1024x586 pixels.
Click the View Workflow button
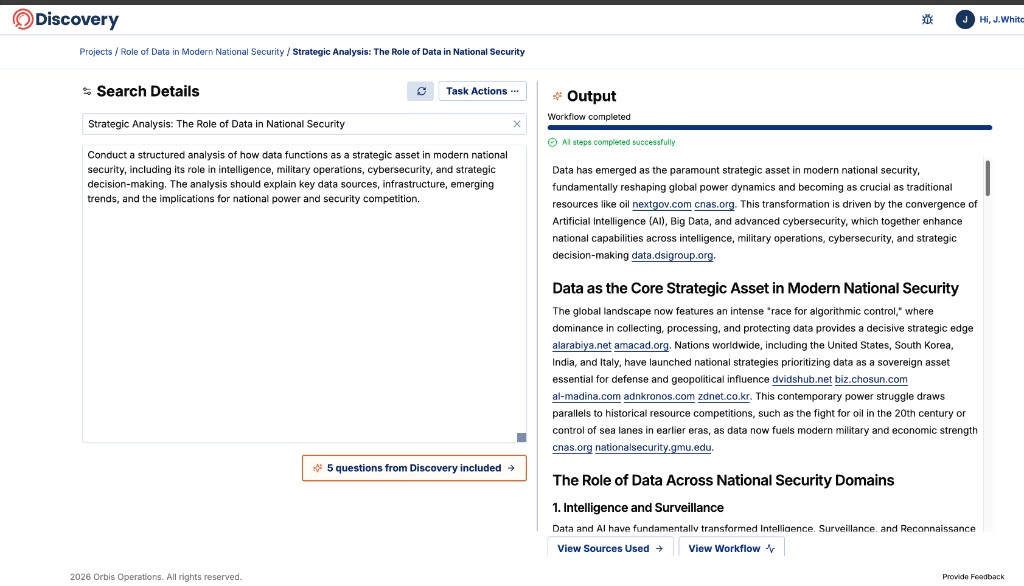(729, 547)
